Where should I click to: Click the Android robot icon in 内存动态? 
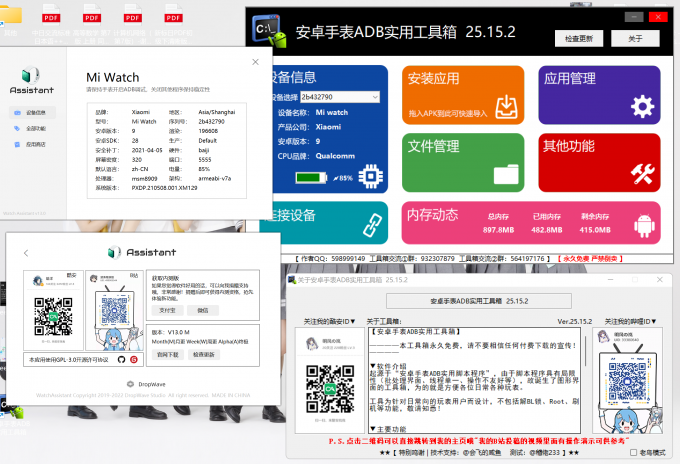click(644, 225)
